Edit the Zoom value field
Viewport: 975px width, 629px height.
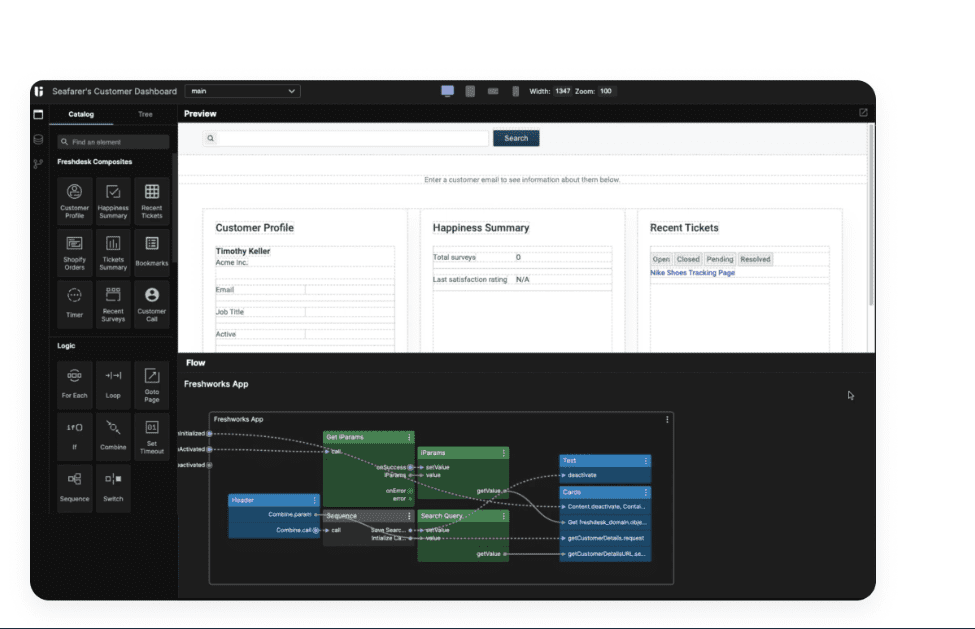pos(606,91)
